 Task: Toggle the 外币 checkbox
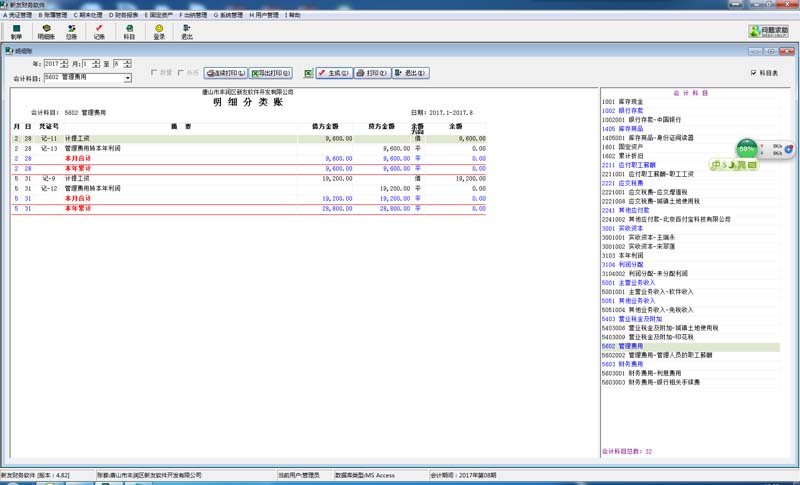click(181, 73)
